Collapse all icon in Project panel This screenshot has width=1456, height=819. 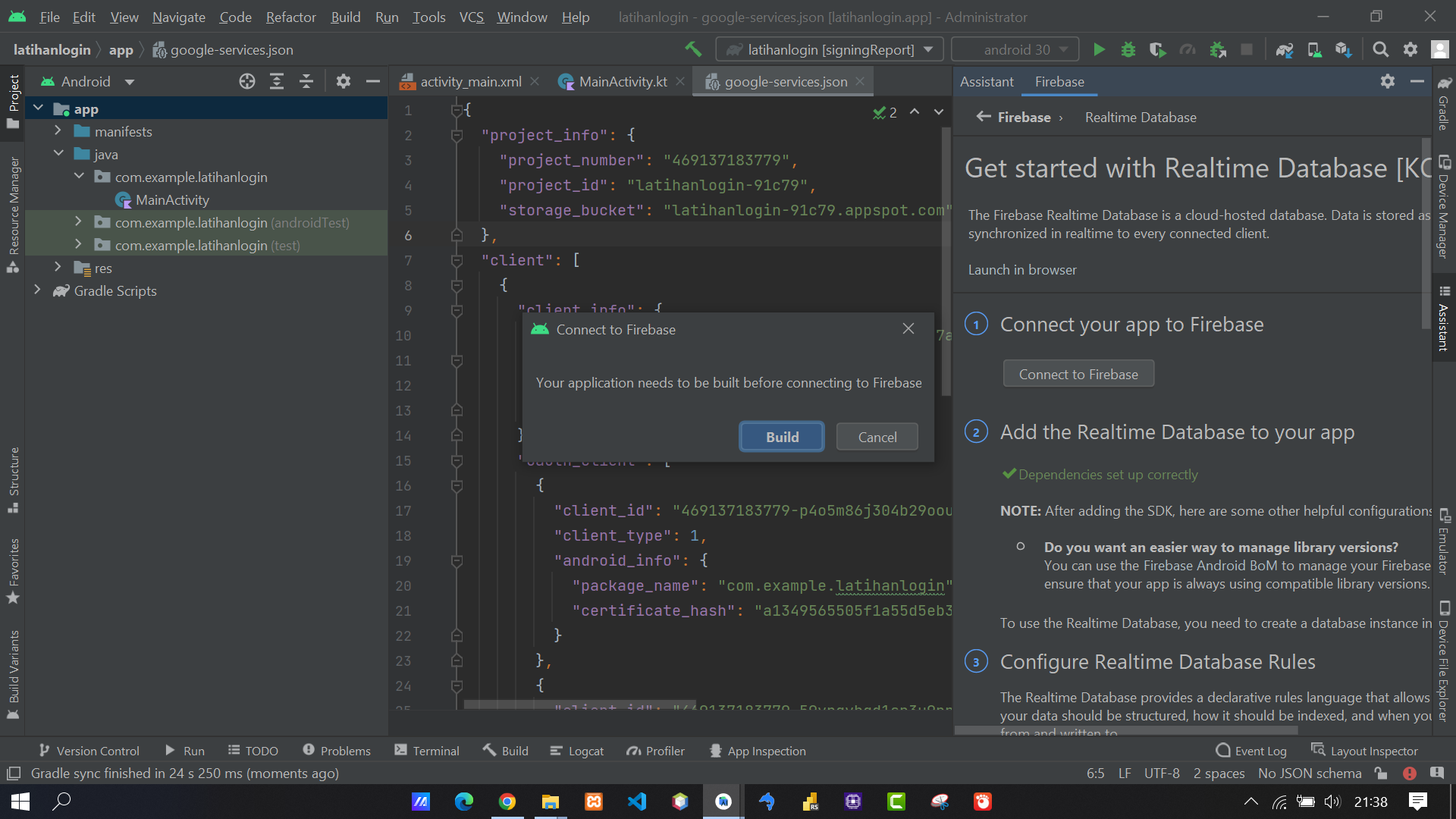(306, 81)
